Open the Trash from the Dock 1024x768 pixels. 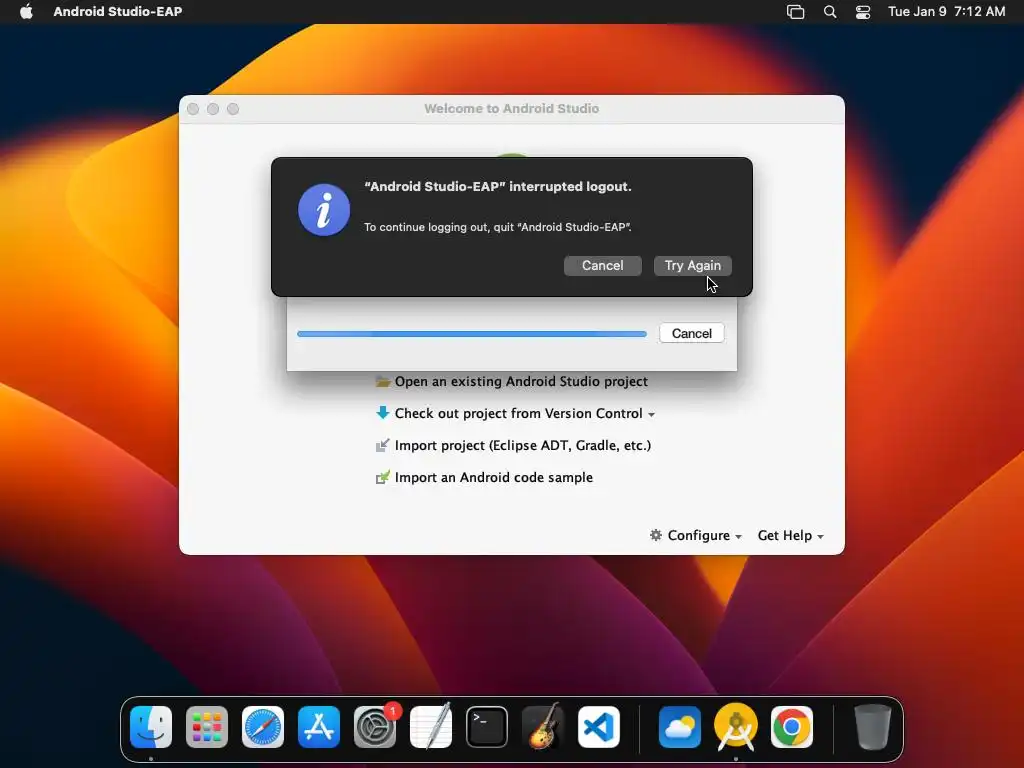tap(872, 727)
